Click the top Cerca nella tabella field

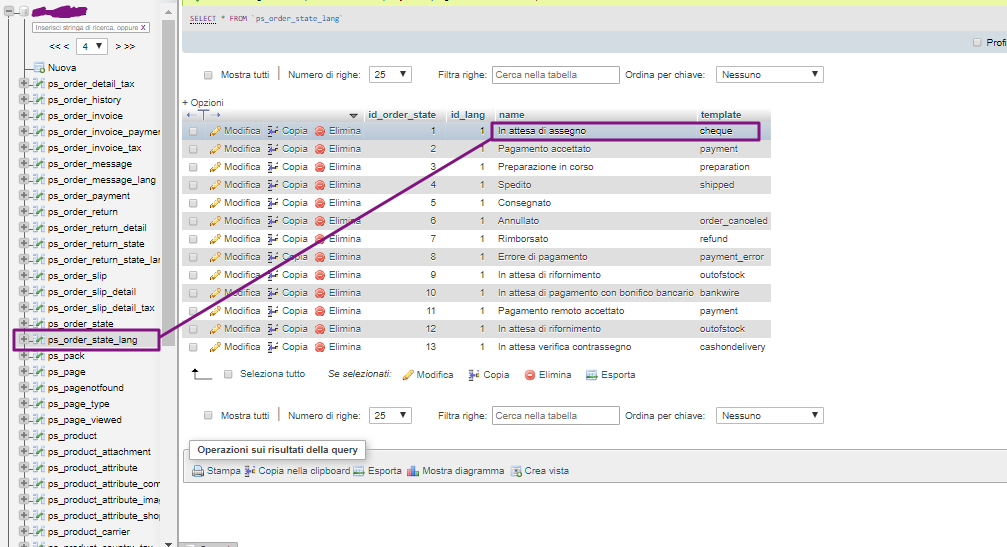(555, 75)
